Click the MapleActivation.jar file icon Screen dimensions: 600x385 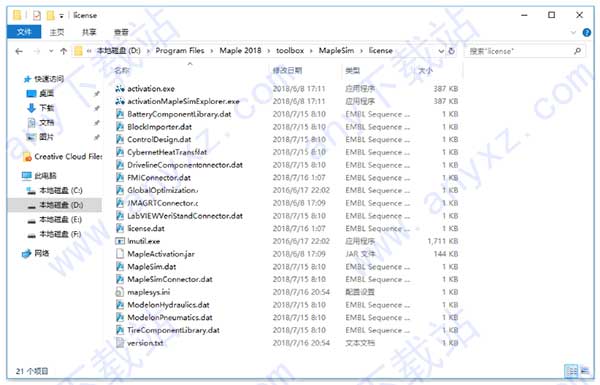(x=120, y=254)
